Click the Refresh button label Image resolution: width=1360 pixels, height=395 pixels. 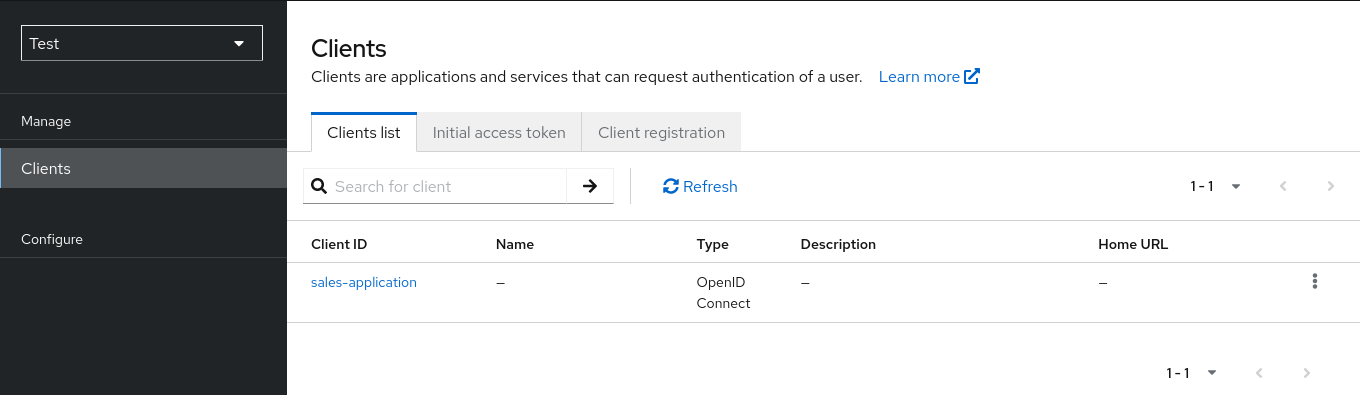pyautogui.click(x=710, y=186)
